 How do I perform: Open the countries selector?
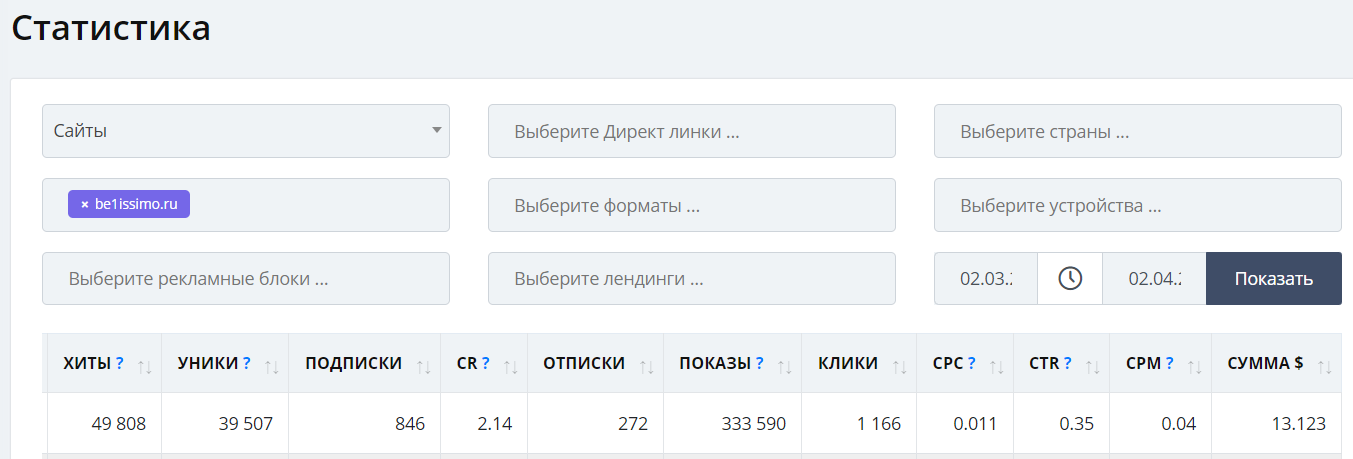[1137, 131]
